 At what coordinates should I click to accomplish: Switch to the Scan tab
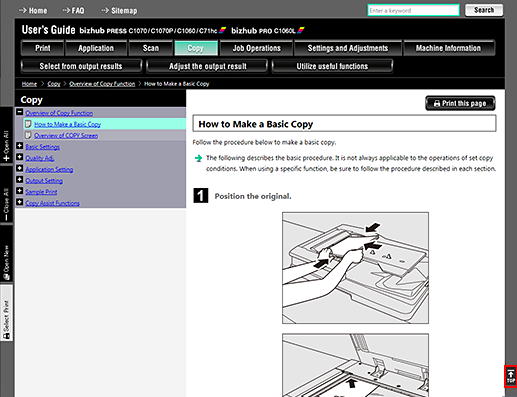pos(151,48)
